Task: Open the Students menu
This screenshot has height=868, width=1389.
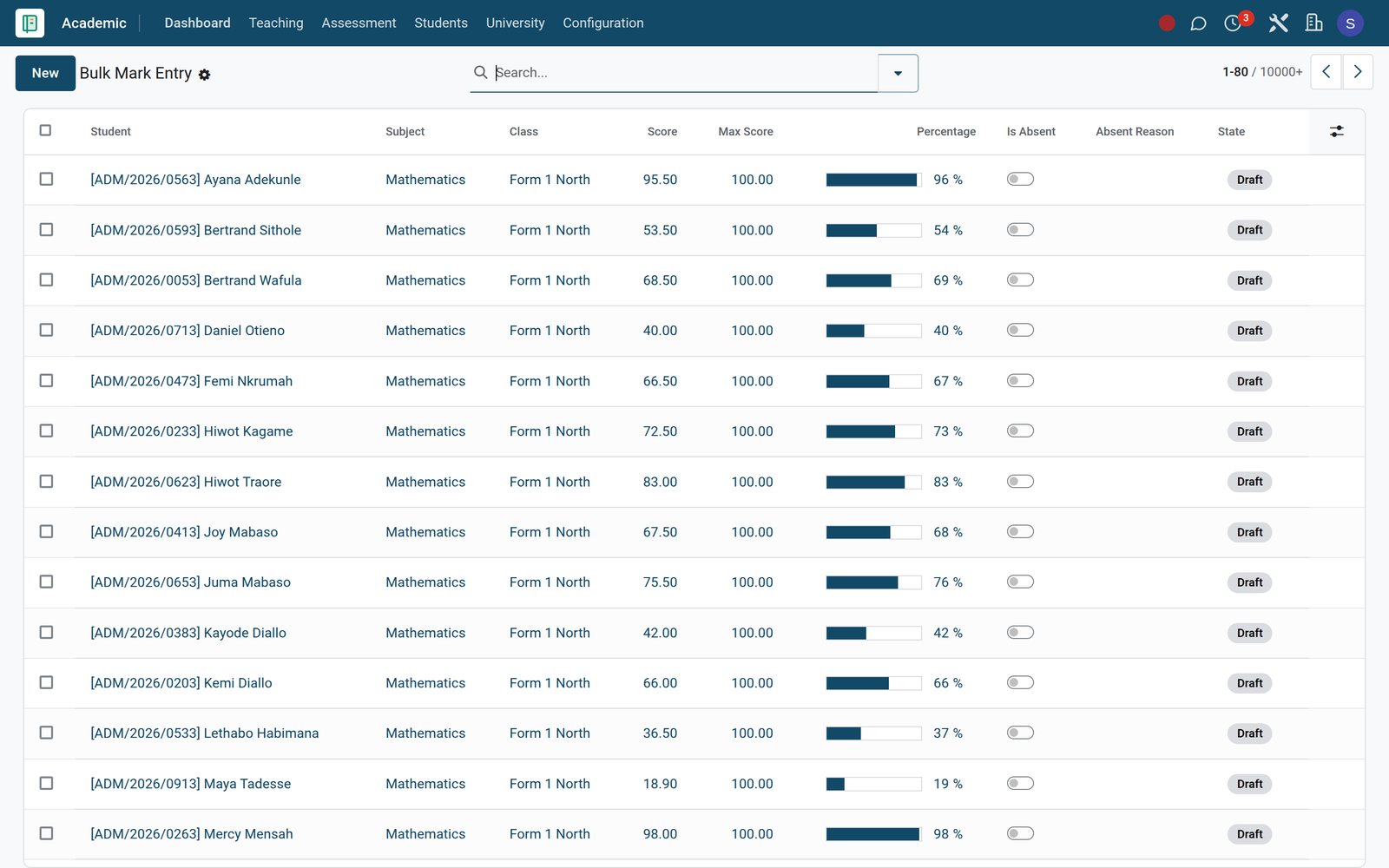Action: (x=441, y=23)
